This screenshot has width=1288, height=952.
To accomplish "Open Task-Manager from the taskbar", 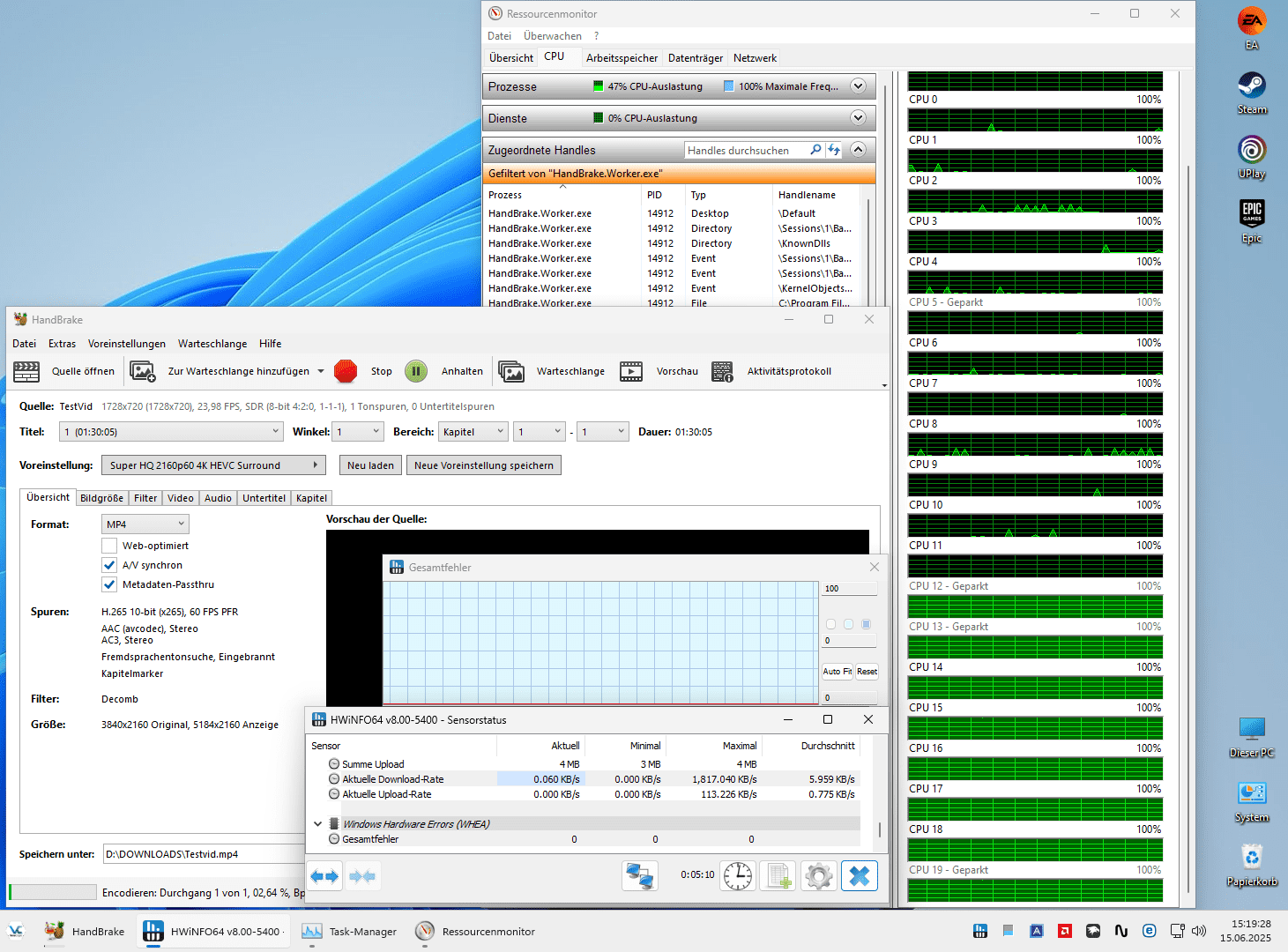I will coord(349,931).
